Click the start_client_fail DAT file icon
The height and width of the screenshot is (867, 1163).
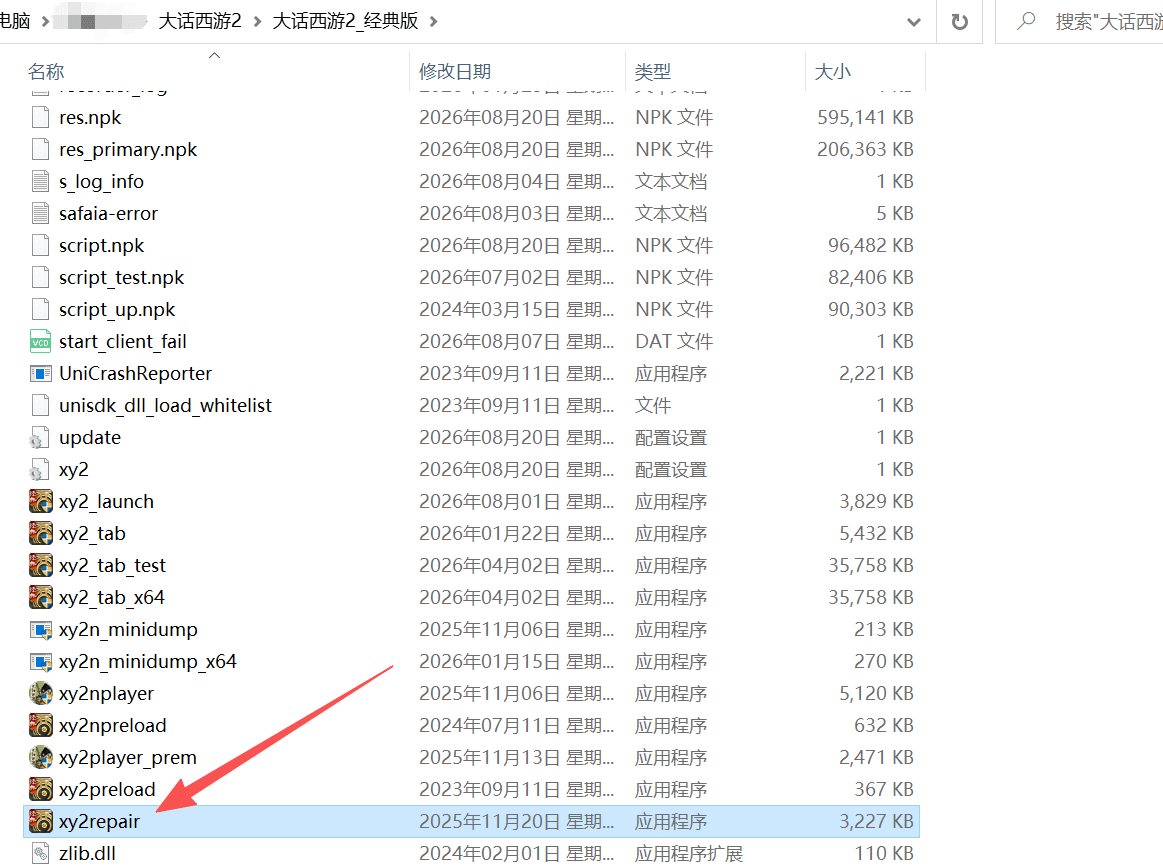pyautogui.click(x=41, y=341)
